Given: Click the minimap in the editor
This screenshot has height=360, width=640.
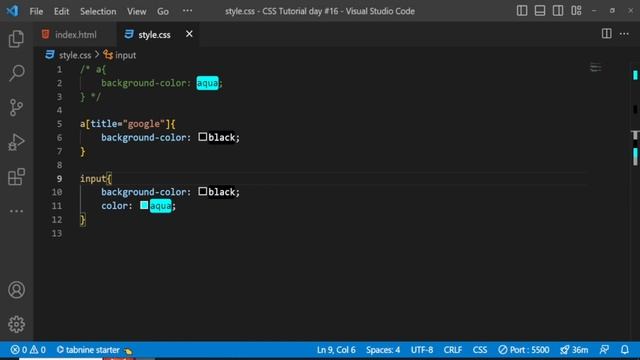Looking at the screenshot, I should (x=596, y=67).
